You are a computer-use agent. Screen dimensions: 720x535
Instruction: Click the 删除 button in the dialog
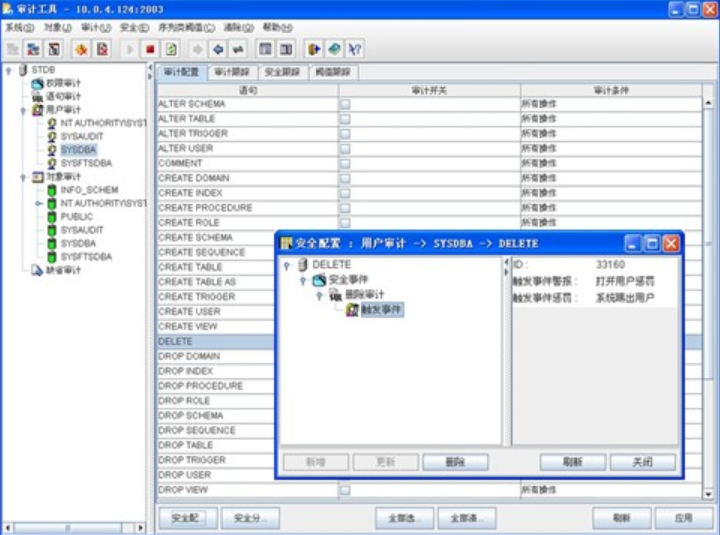[x=455, y=462]
